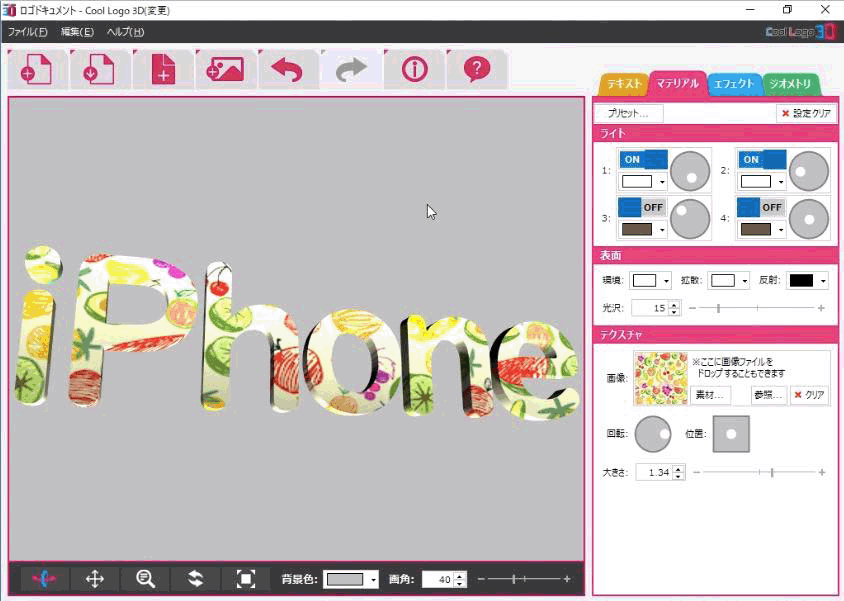Image resolution: width=844 pixels, height=601 pixels.
Task: Open light 4 brown color dropdown
Action: tap(780, 230)
